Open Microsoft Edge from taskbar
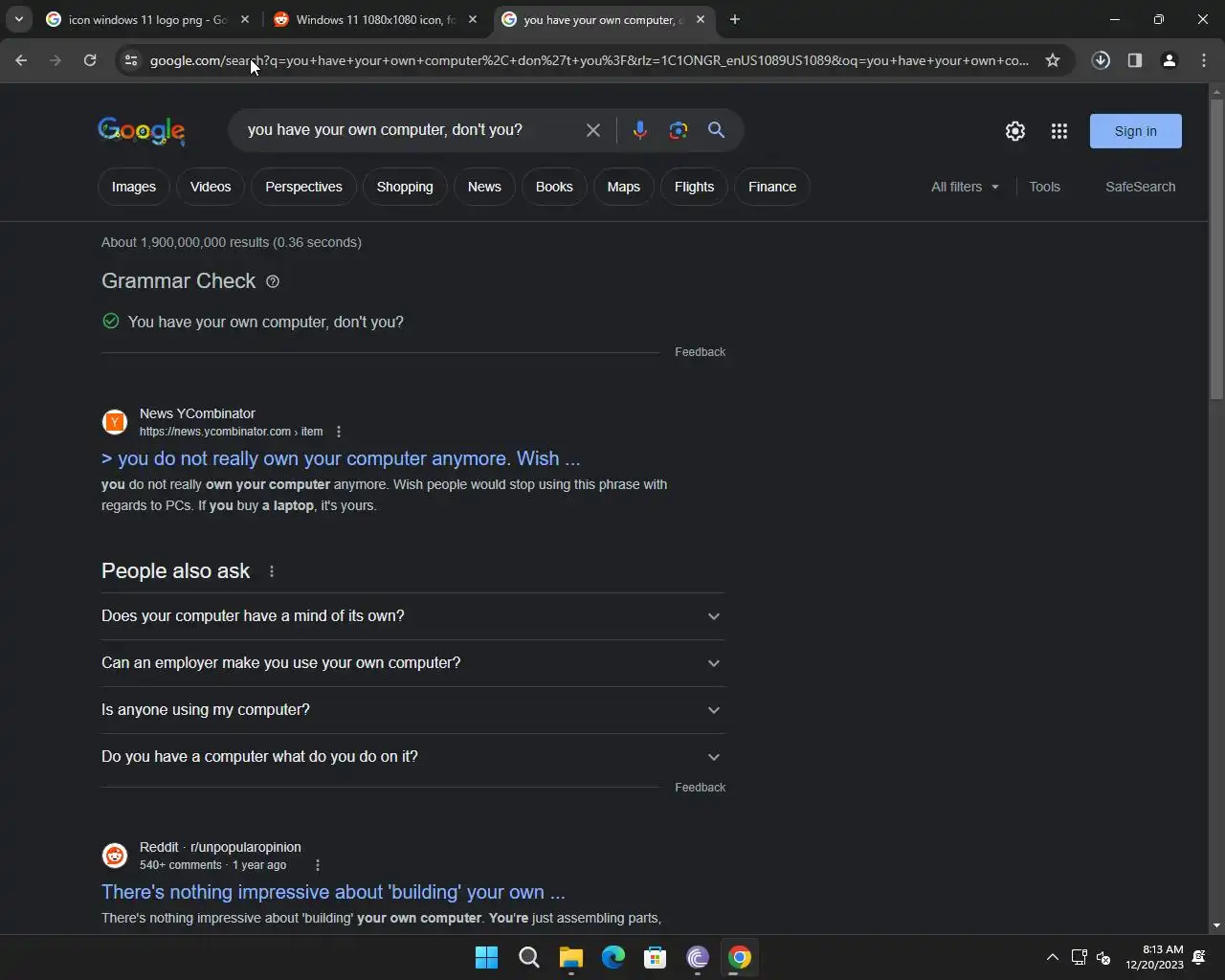 click(613, 957)
